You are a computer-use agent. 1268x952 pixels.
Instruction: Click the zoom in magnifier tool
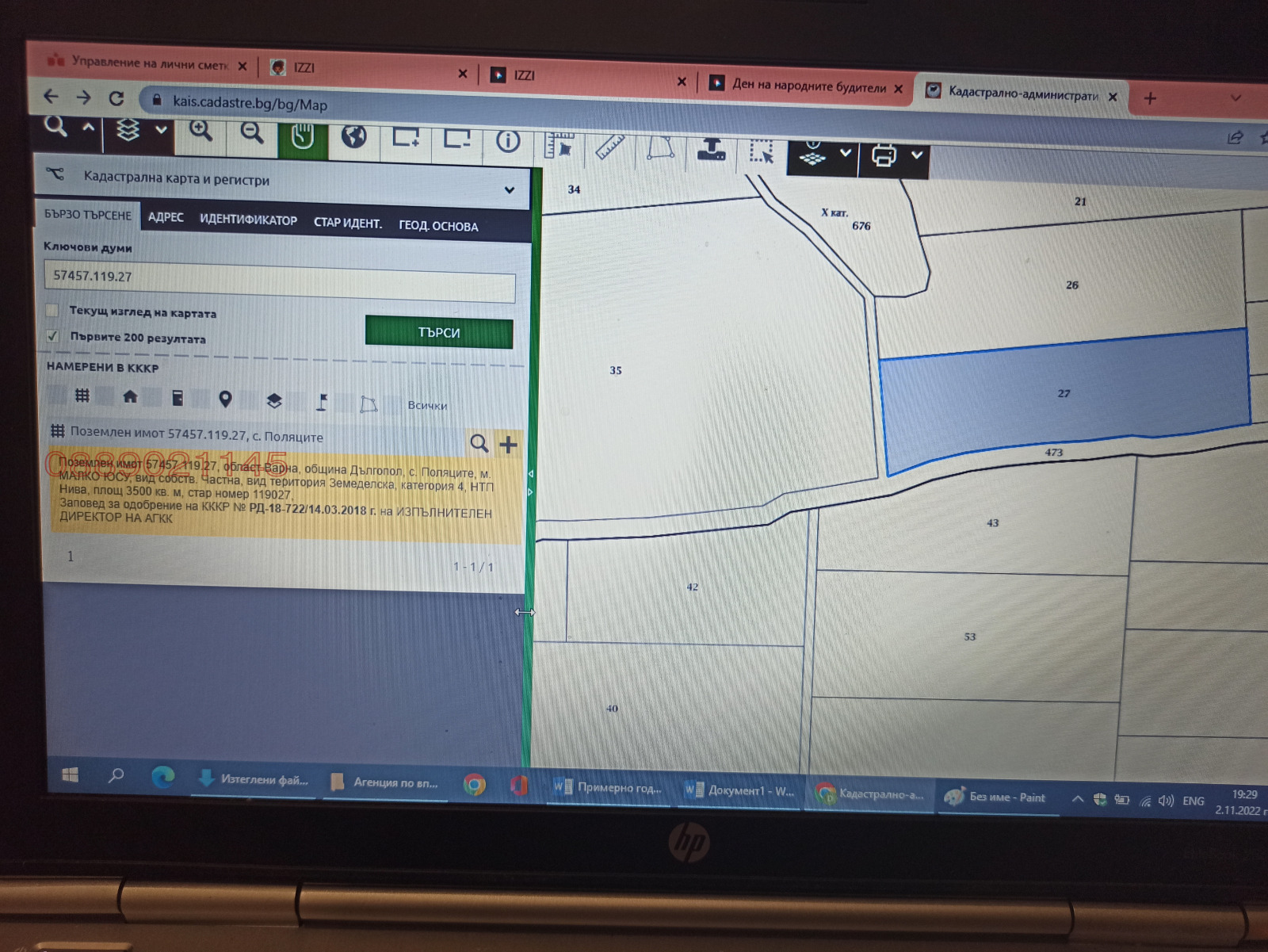pyautogui.click(x=201, y=132)
